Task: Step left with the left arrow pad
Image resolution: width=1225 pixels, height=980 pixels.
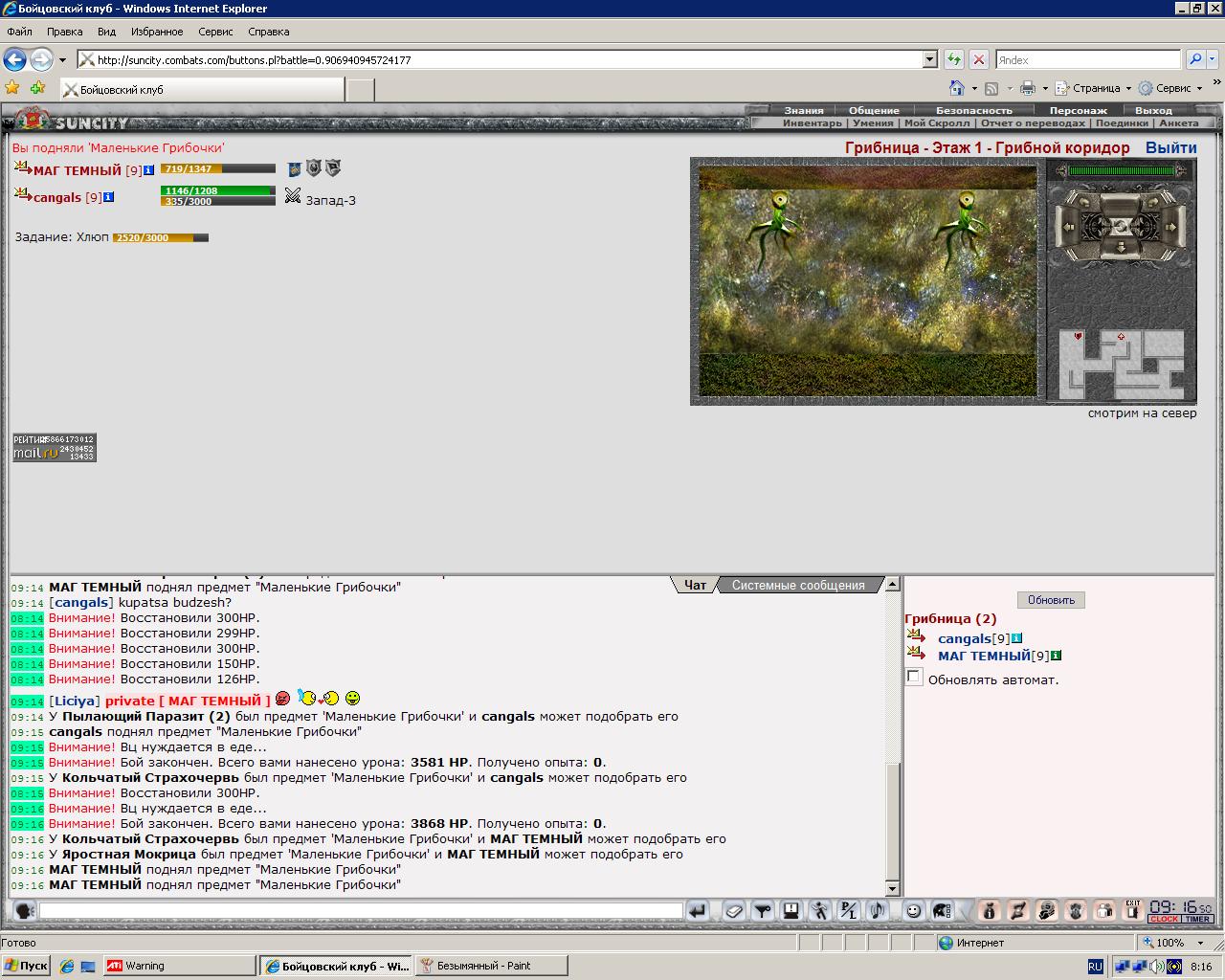Action: coord(1068,227)
